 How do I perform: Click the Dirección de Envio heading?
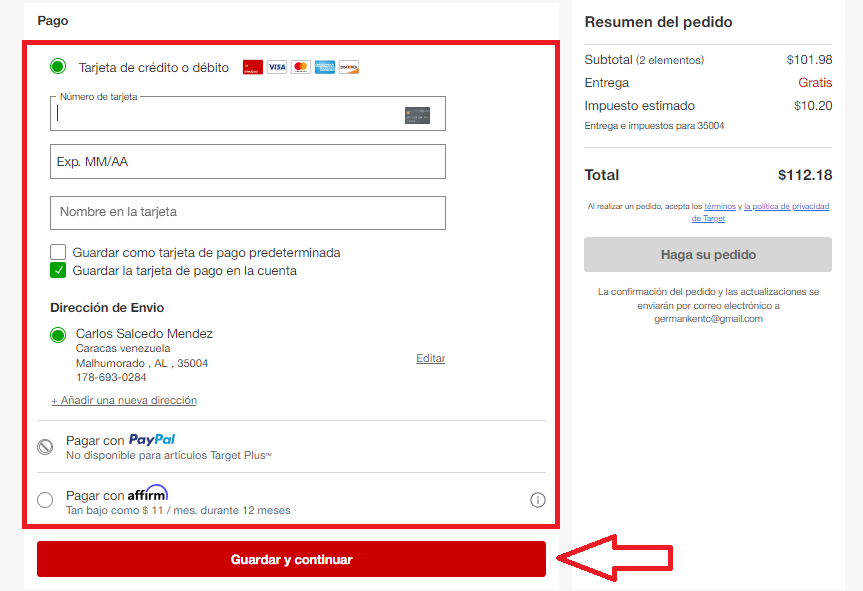[x=107, y=308]
